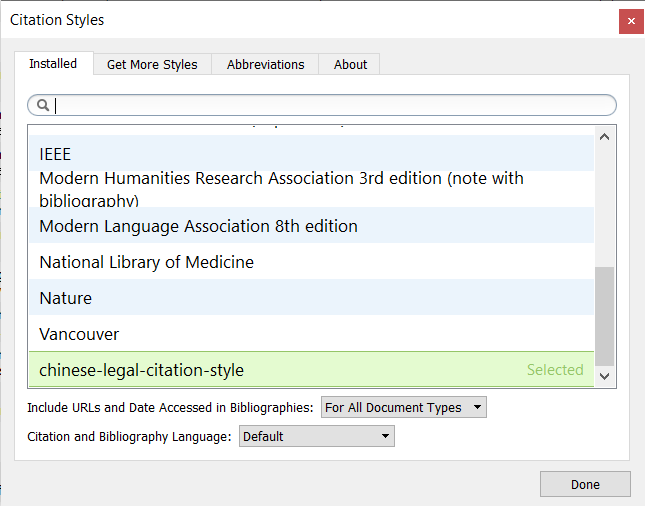Open the About tab
The height and width of the screenshot is (506, 645).
point(350,65)
